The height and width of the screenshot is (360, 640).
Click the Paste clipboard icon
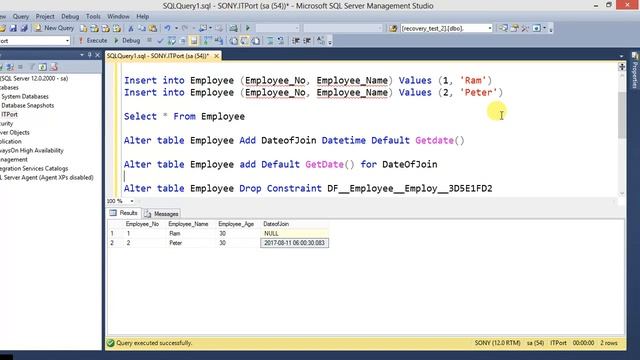pyautogui.click(x=153, y=28)
